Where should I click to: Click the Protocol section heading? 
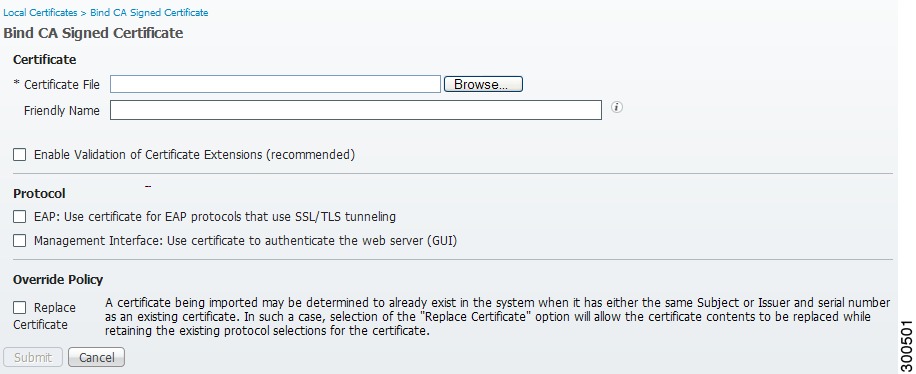[x=39, y=193]
